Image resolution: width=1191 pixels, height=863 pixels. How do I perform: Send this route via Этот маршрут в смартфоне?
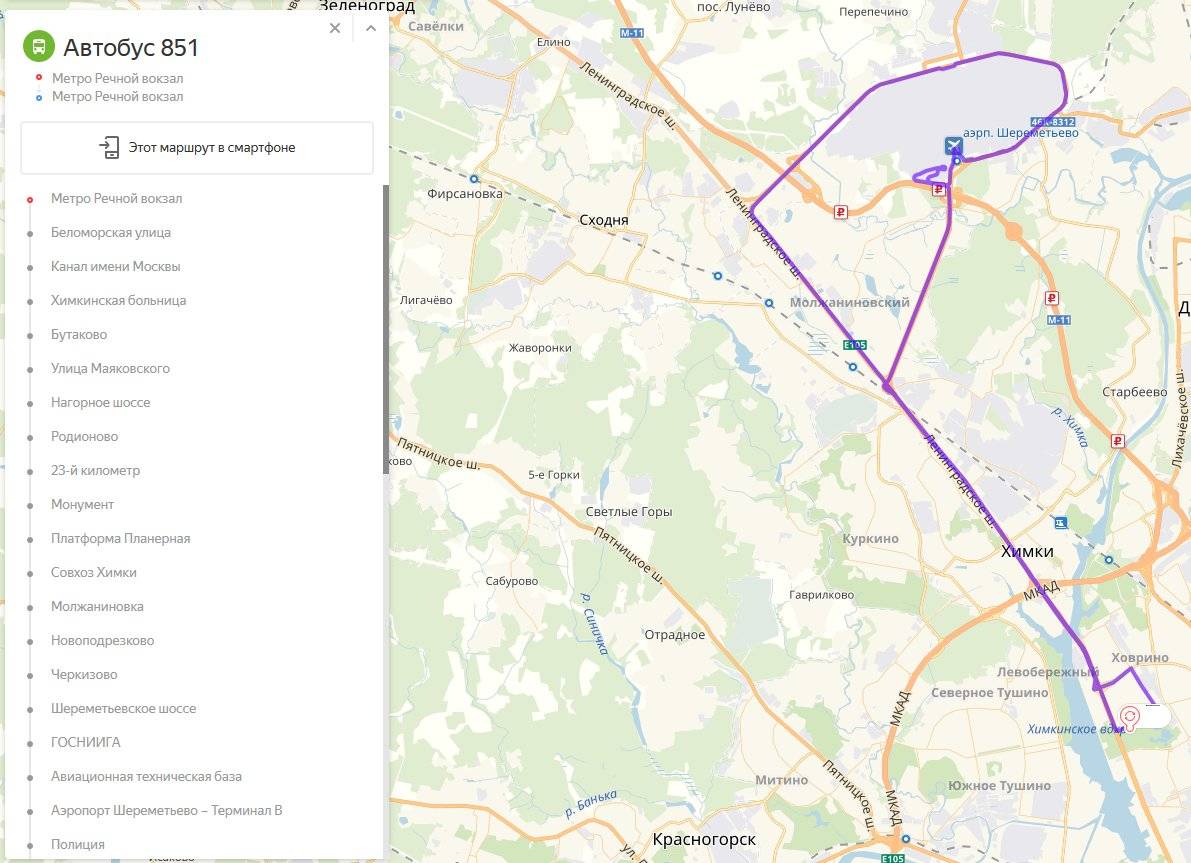pos(197,147)
